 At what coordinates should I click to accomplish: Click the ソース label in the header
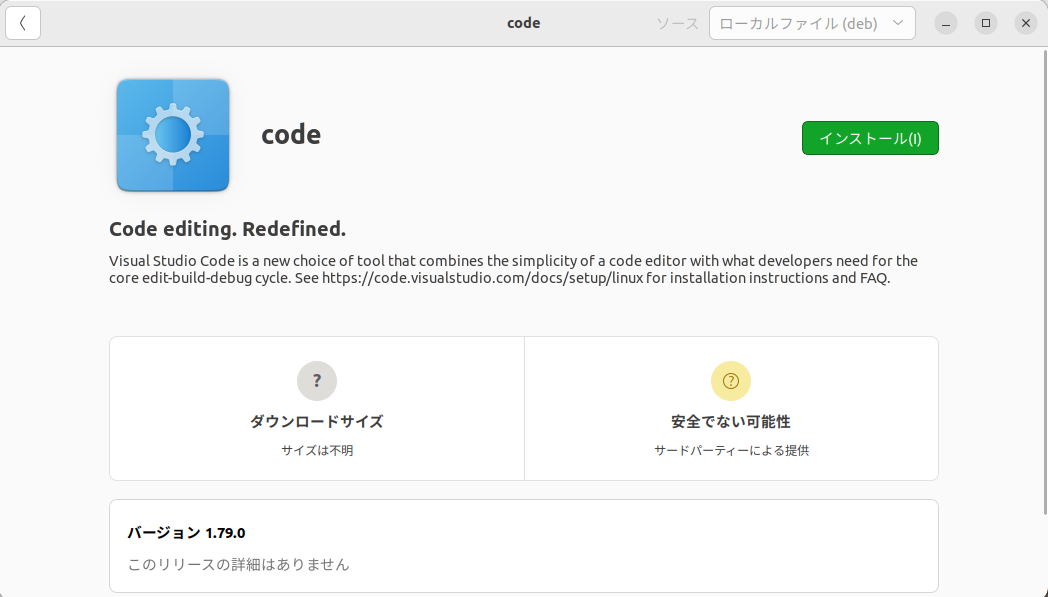pos(677,23)
